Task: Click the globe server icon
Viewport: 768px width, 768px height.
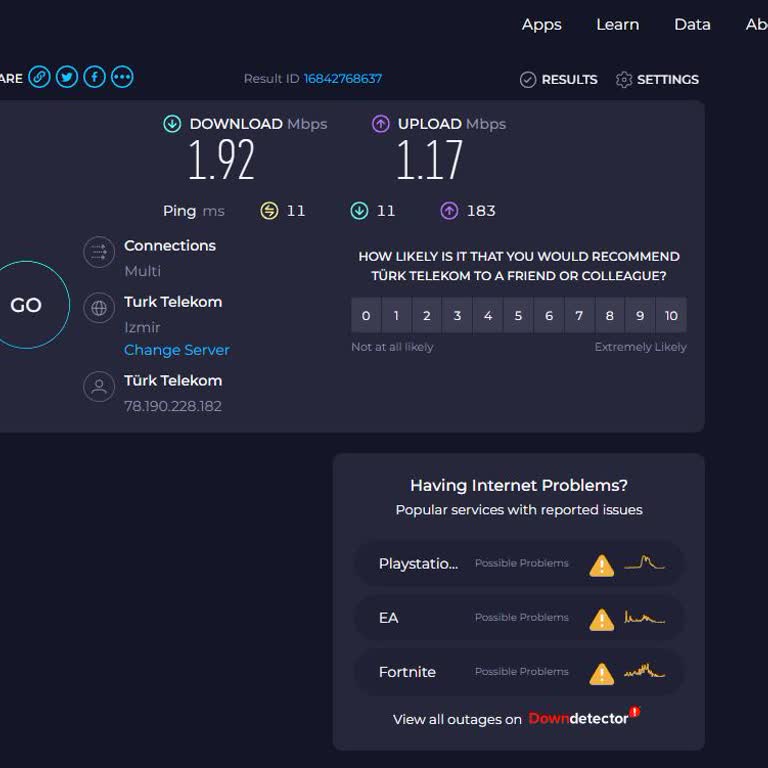Action: (99, 308)
